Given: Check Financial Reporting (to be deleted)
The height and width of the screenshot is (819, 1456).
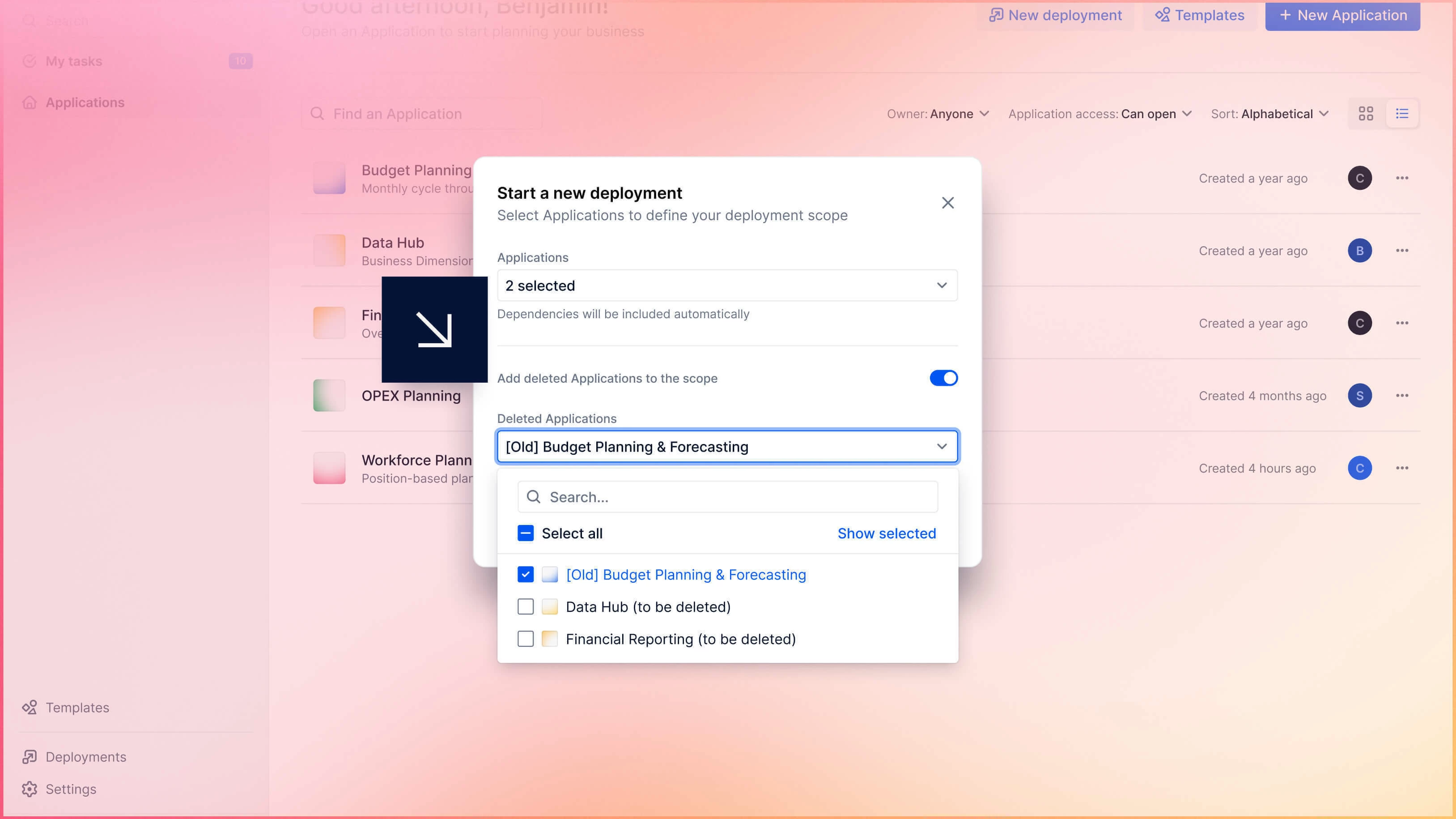Looking at the screenshot, I should [525, 639].
